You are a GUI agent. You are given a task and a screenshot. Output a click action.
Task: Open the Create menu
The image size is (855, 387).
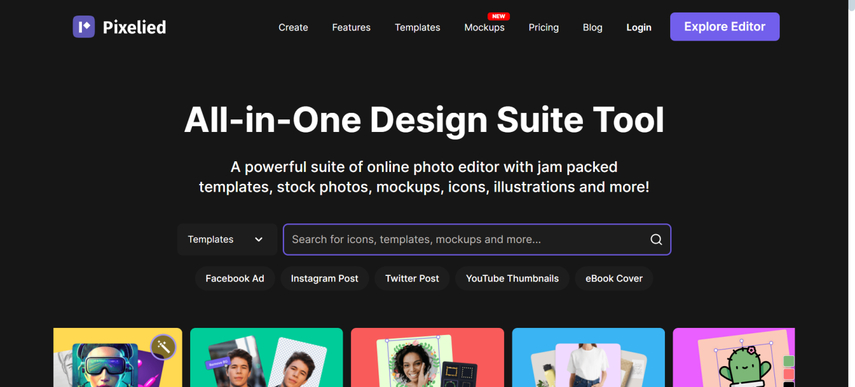pos(293,27)
